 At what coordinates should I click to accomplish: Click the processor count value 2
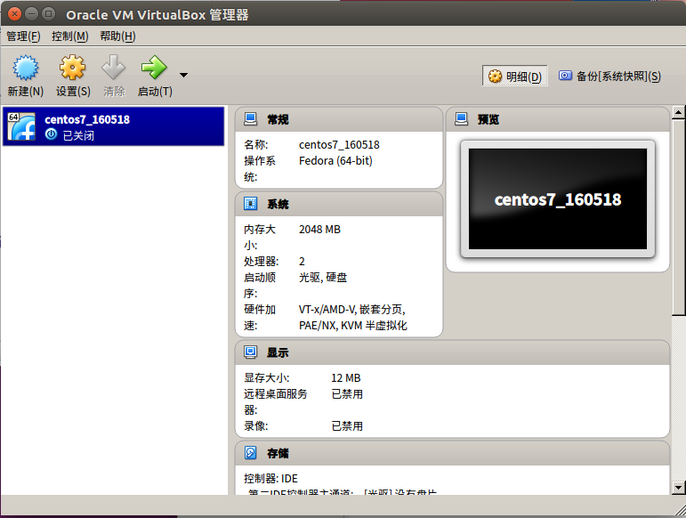[302, 262]
